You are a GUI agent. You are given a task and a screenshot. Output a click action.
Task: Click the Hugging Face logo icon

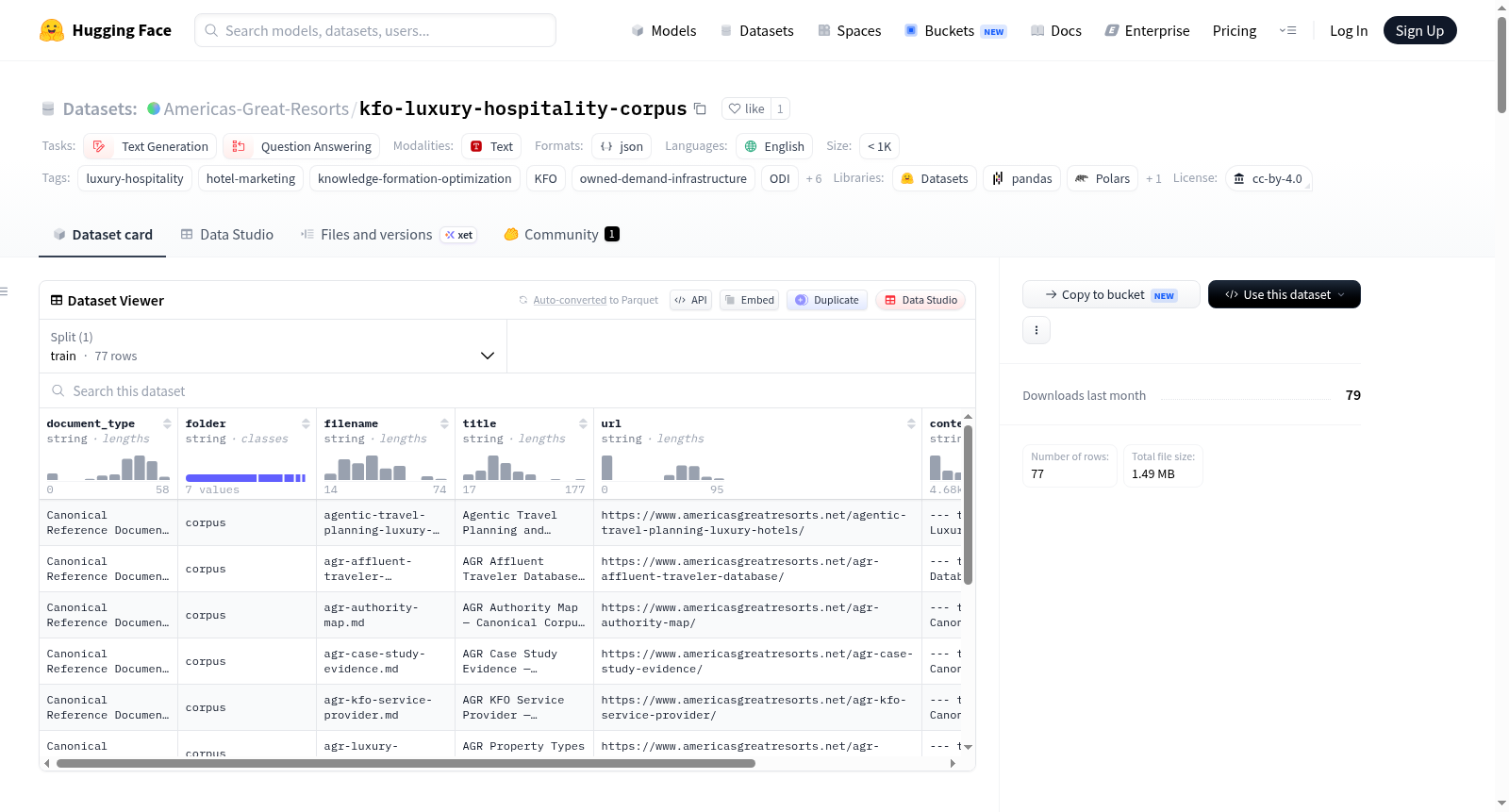click(x=52, y=30)
